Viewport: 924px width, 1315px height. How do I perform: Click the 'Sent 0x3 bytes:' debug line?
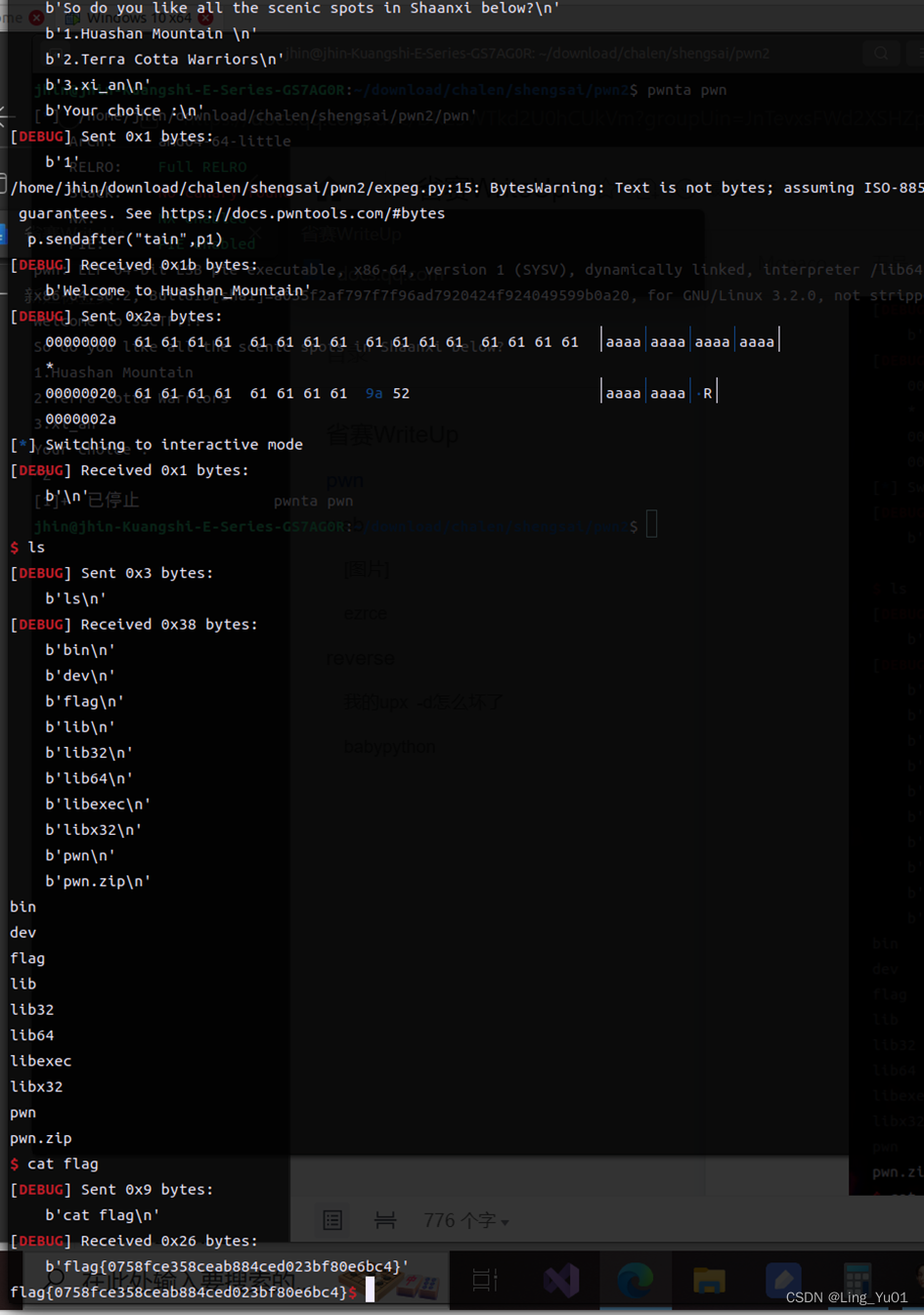pyautogui.click(x=111, y=573)
